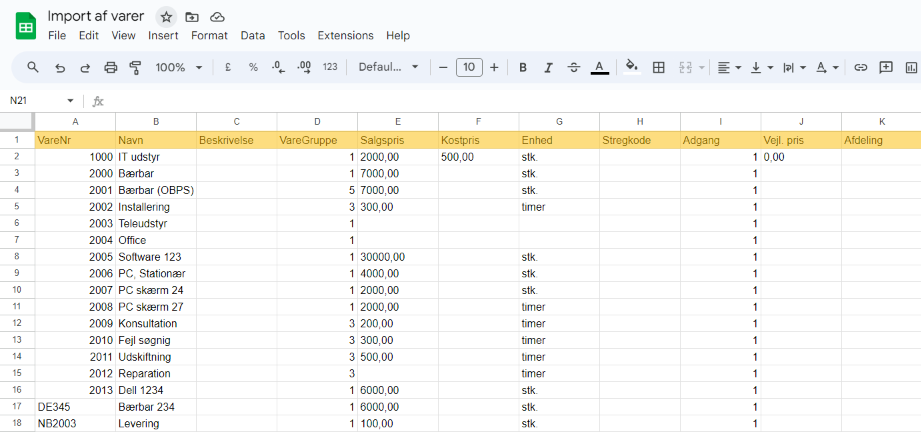
Task: Open the zoom 100% dropdown
Action: point(179,67)
